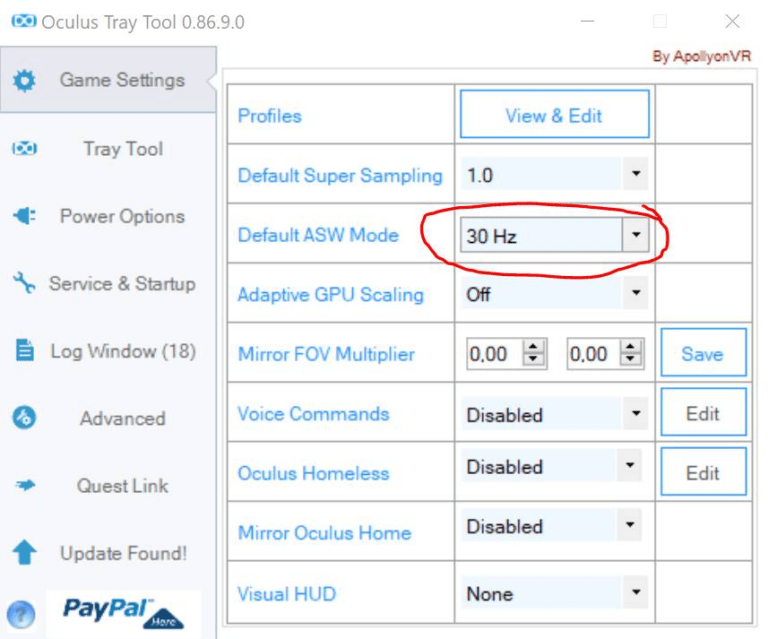Screen dimensions: 768x639
Task: Click the VR headset icon beside Tray Tool
Action: coord(24,149)
